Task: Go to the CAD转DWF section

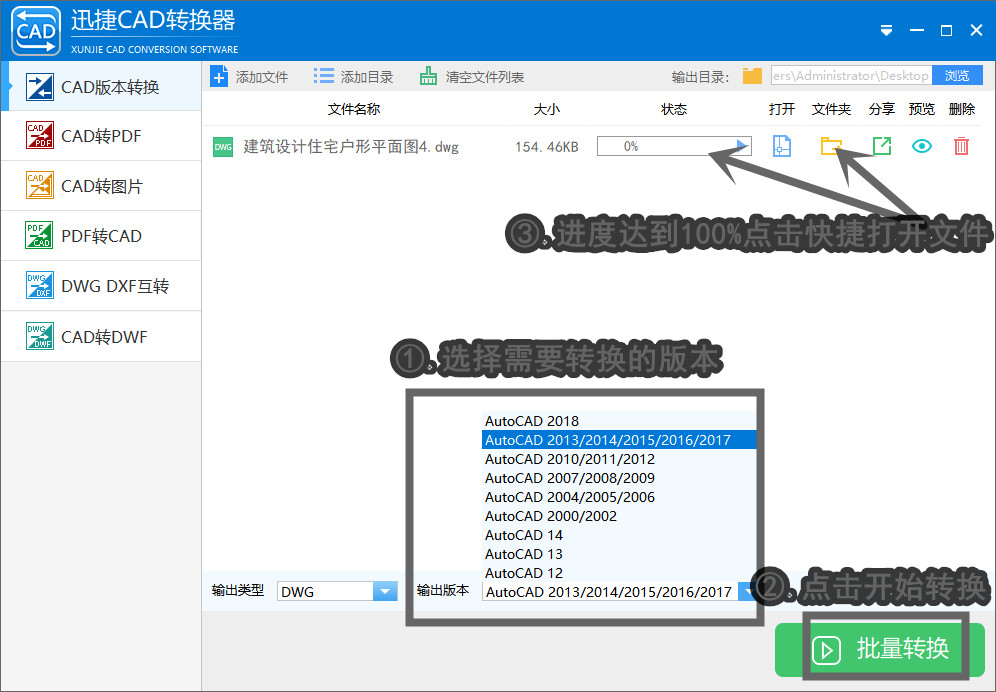Action: (102, 337)
